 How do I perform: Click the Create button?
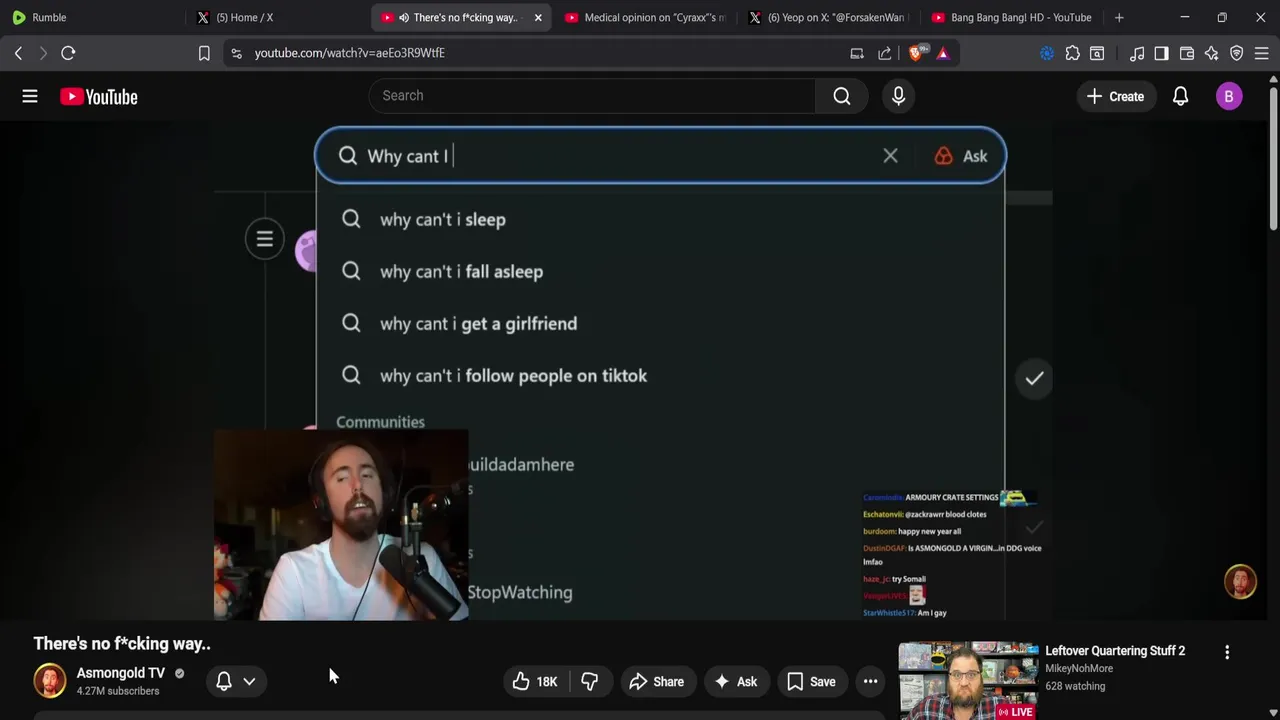(x=1116, y=96)
